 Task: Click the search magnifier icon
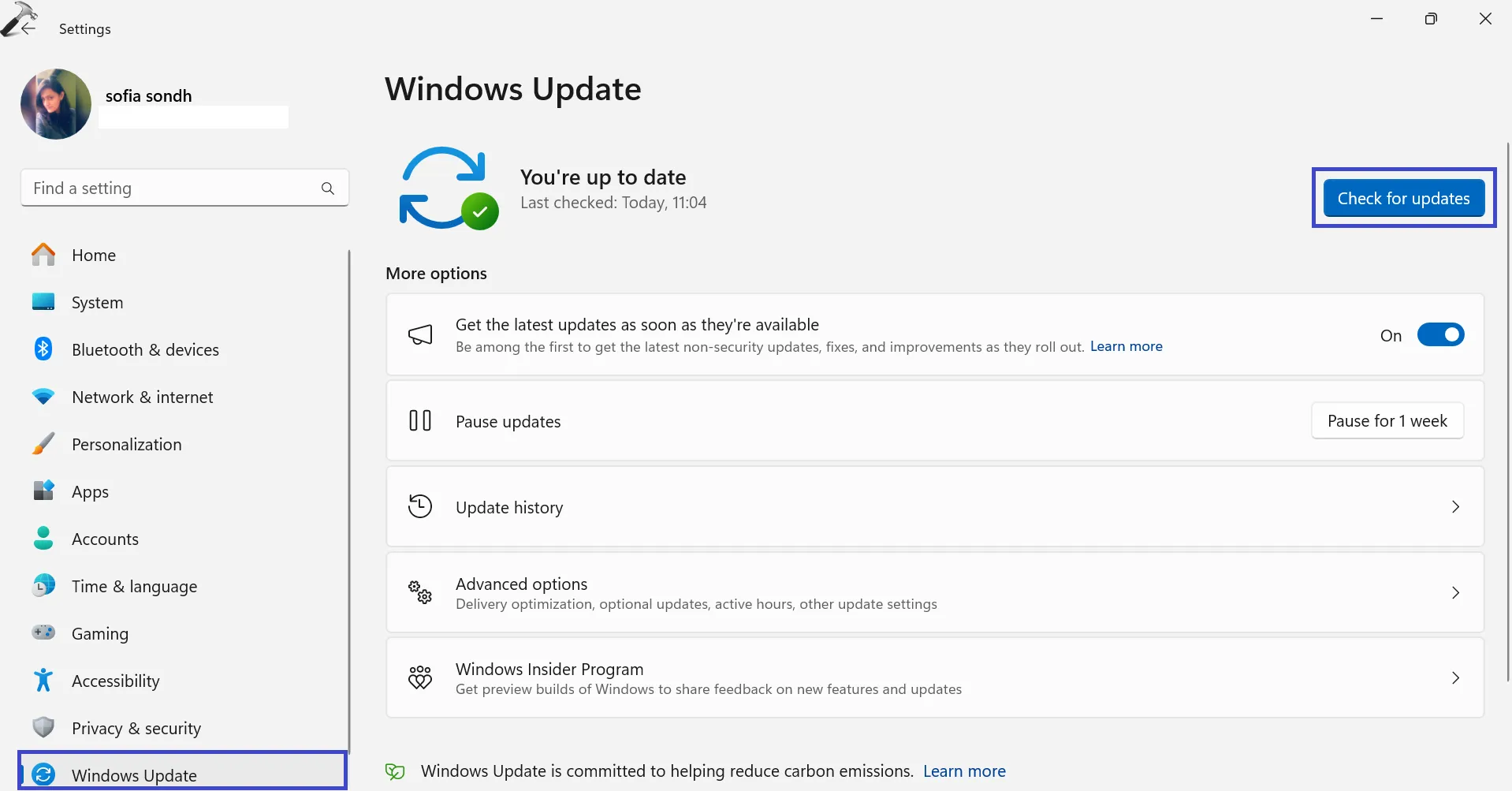(328, 188)
